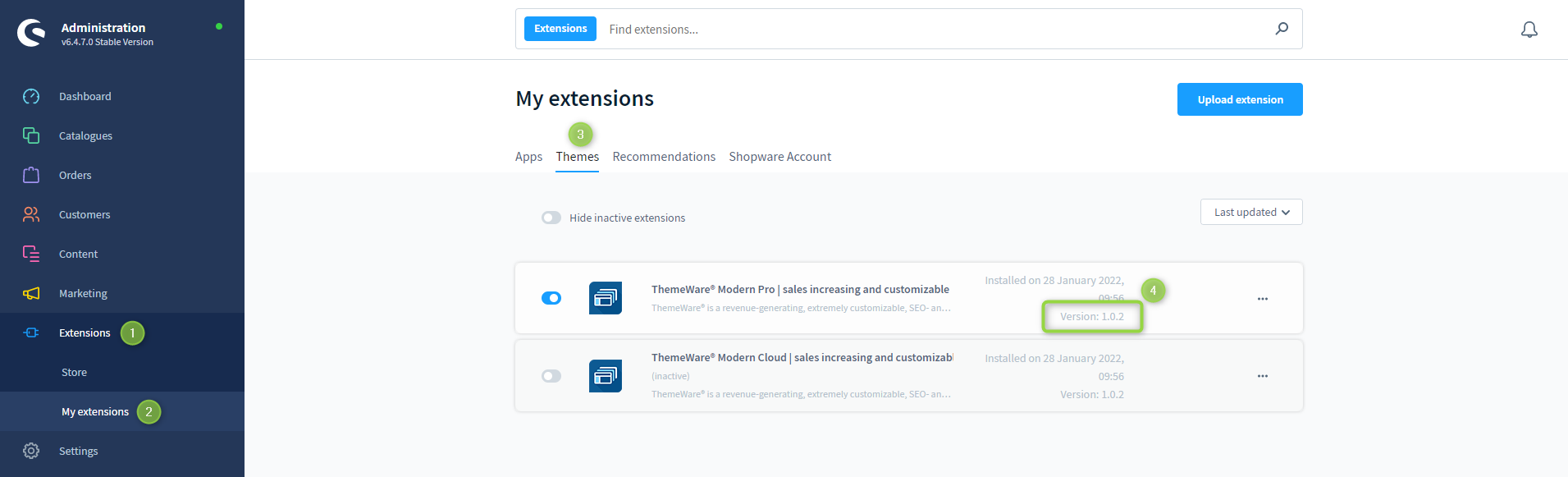Click the My extensions page heading
Screen dimensions: 1568x477
tap(584, 99)
